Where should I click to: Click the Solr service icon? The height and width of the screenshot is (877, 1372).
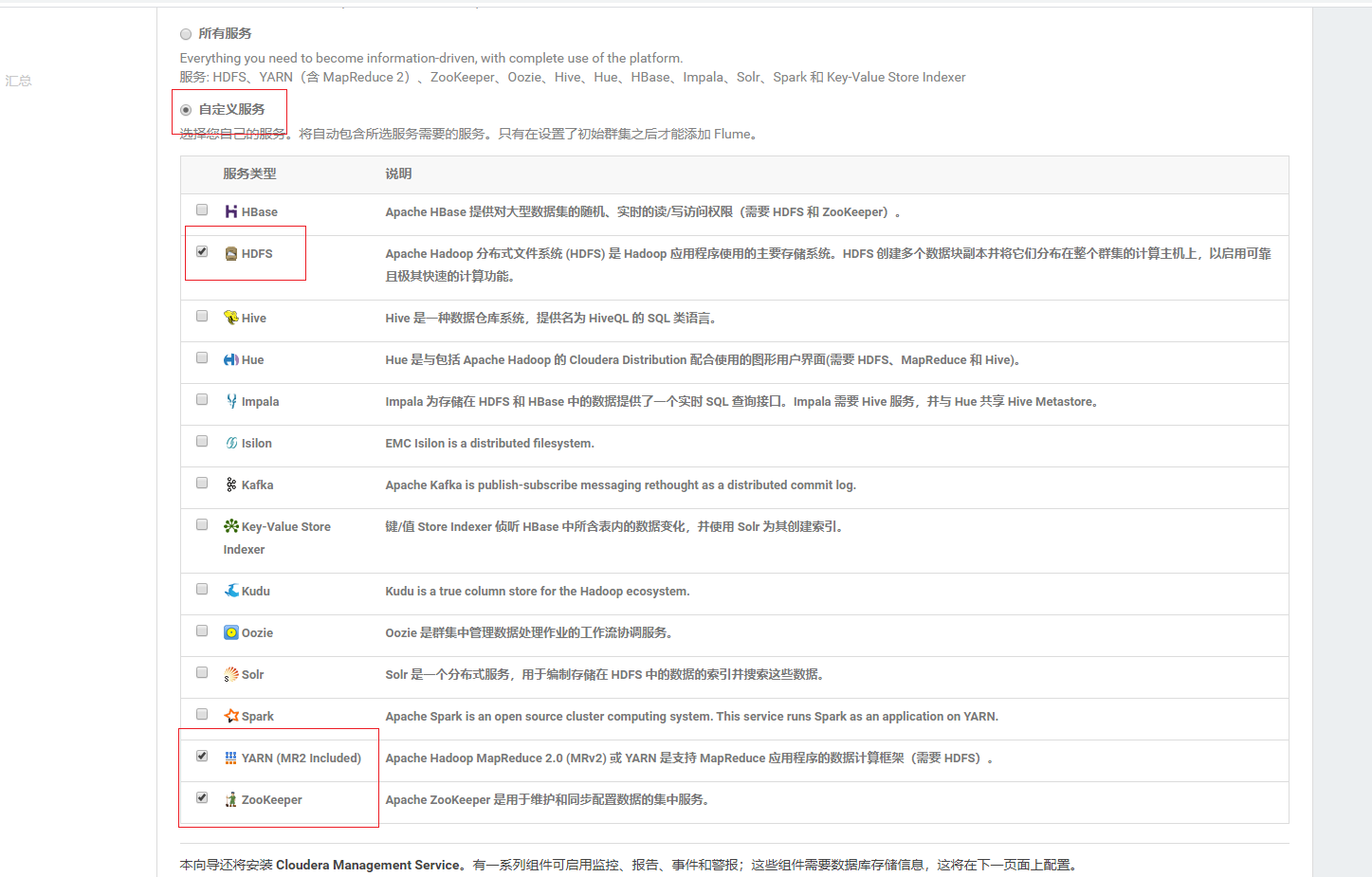230,673
